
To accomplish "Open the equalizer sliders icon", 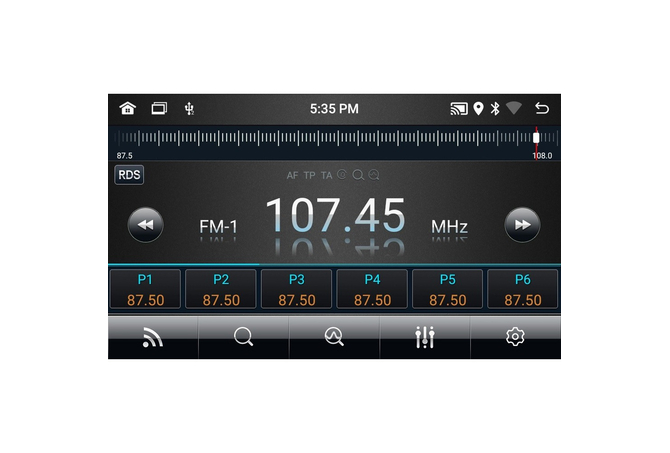I will tap(425, 338).
